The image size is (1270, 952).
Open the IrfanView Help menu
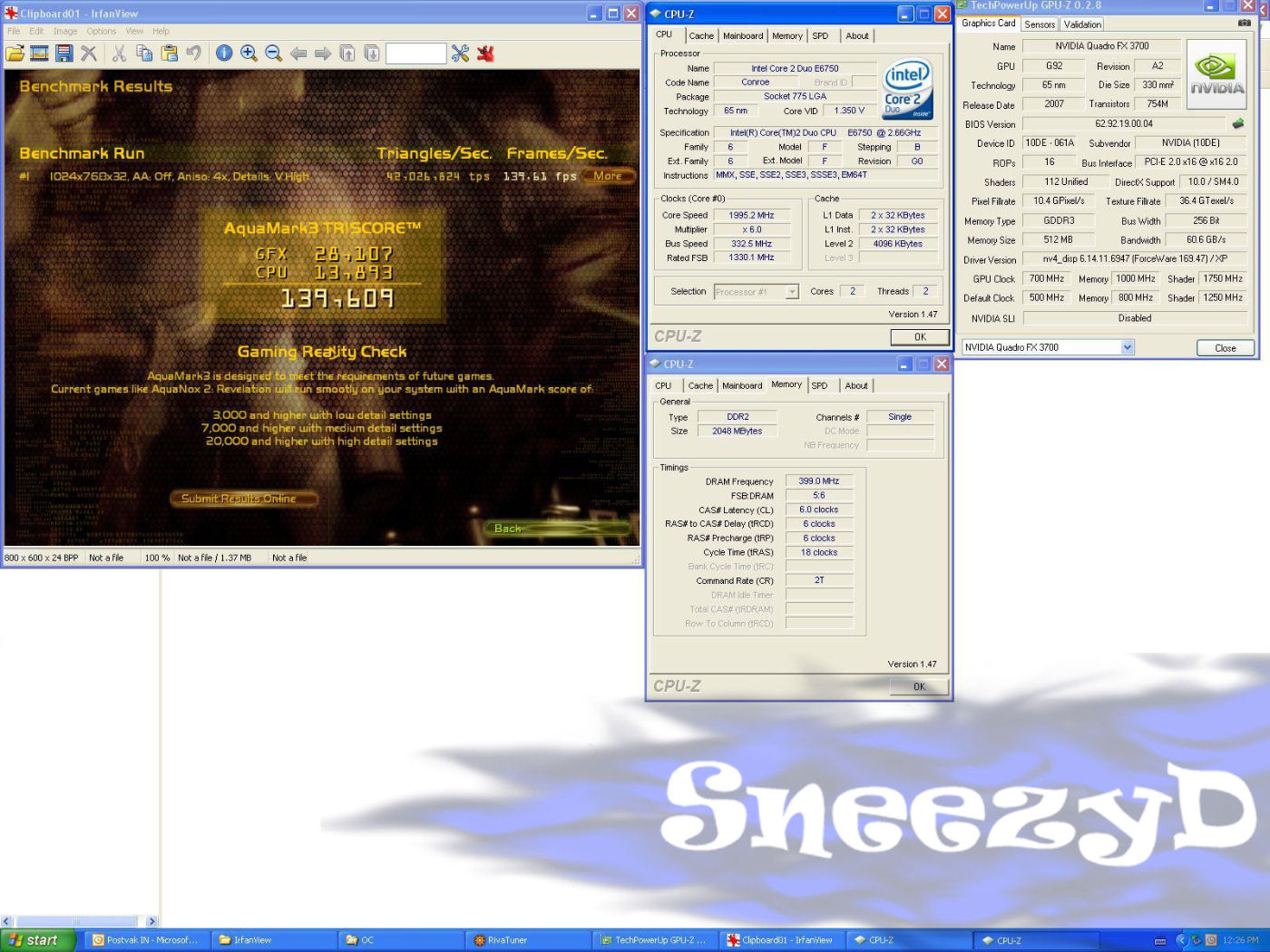tap(161, 31)
